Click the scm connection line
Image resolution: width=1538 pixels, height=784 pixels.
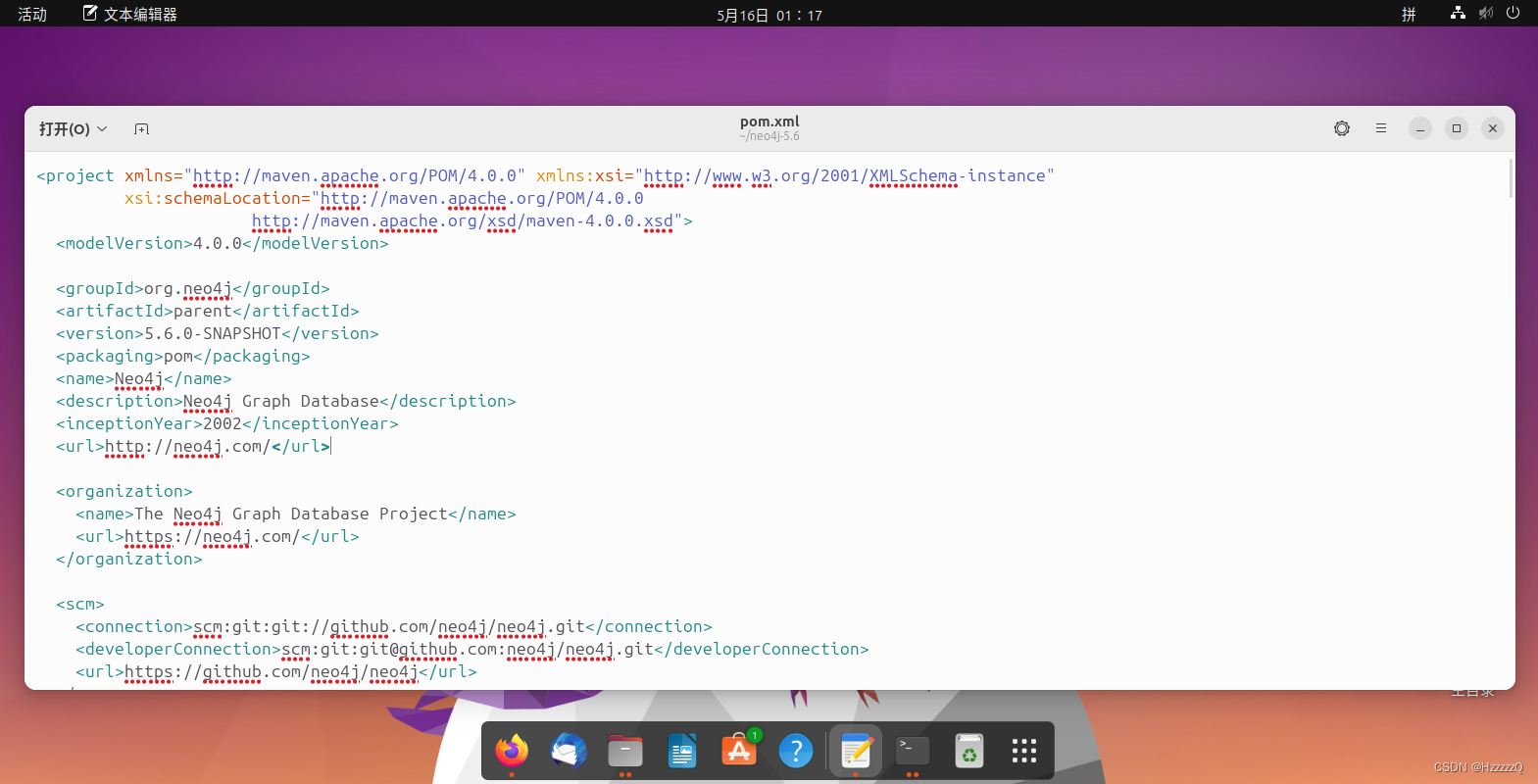(394, 626)
